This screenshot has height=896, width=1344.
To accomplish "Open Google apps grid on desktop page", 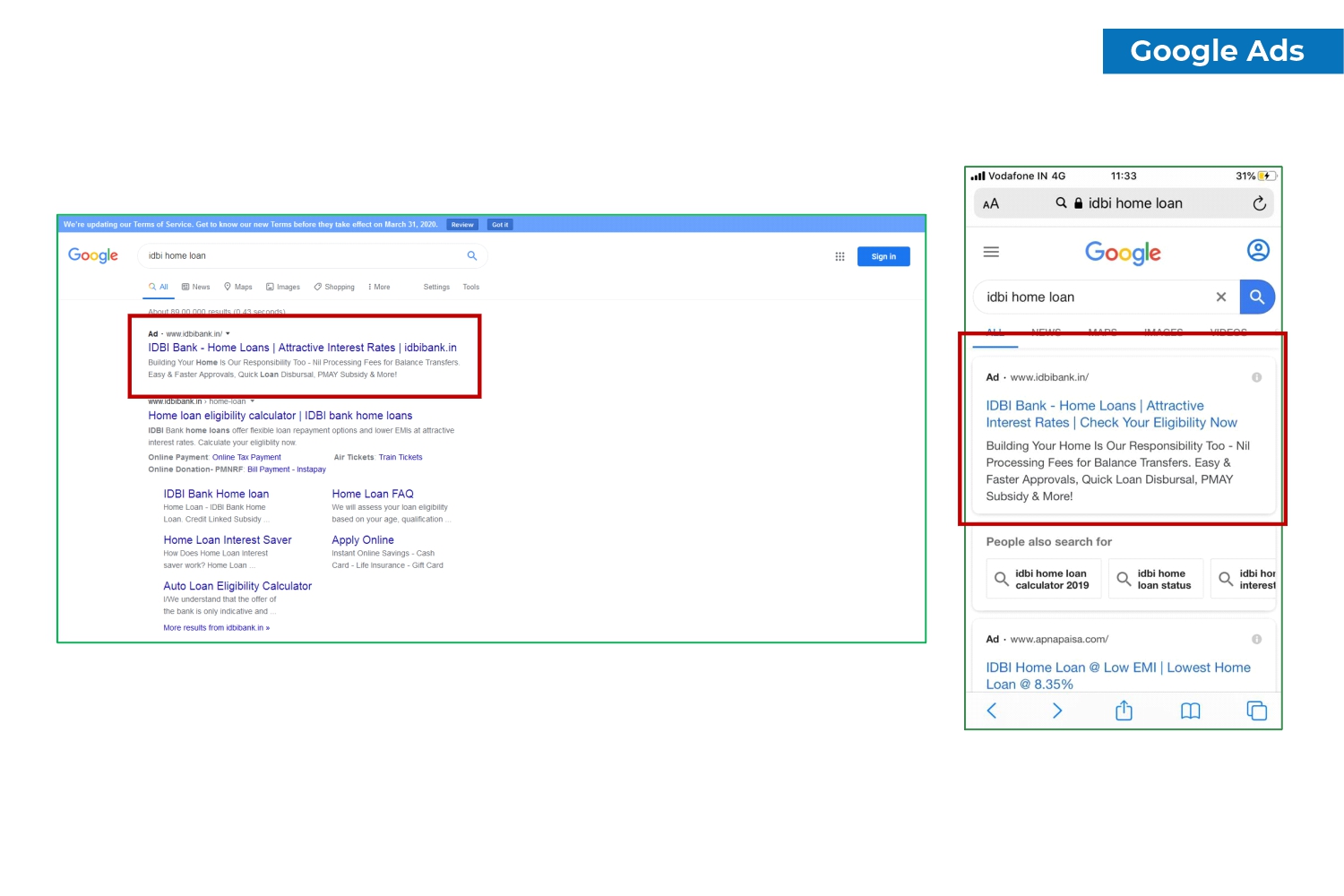I will pos(840,256).
